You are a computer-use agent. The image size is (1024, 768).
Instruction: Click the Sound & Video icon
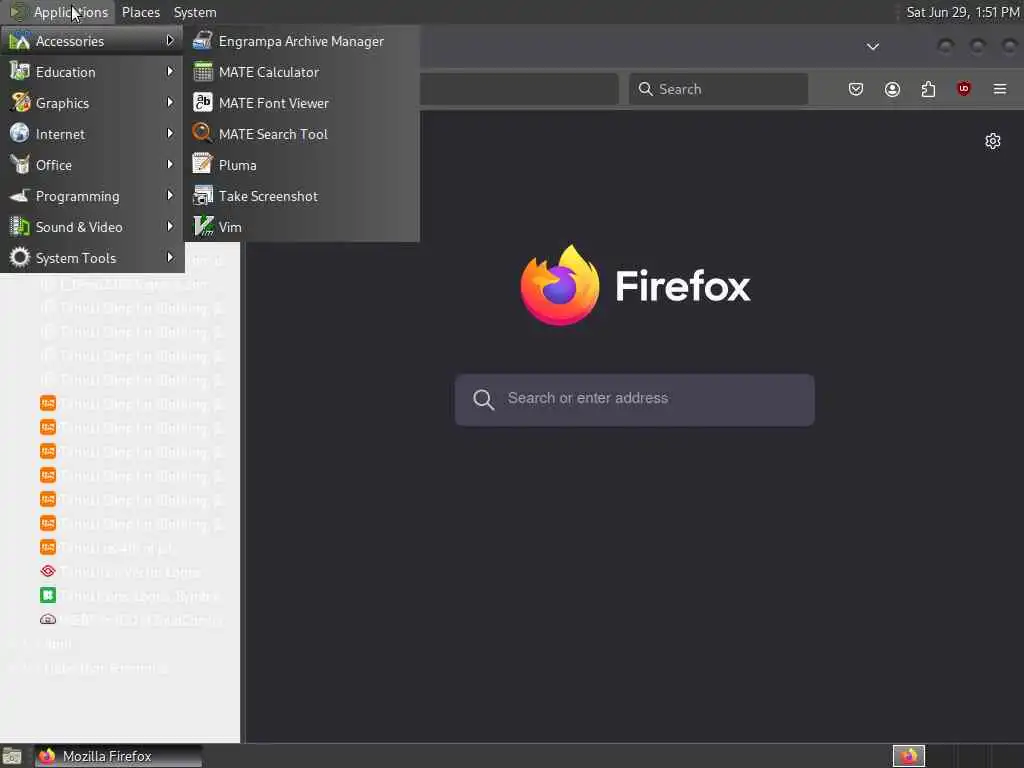tap(20, 227)
